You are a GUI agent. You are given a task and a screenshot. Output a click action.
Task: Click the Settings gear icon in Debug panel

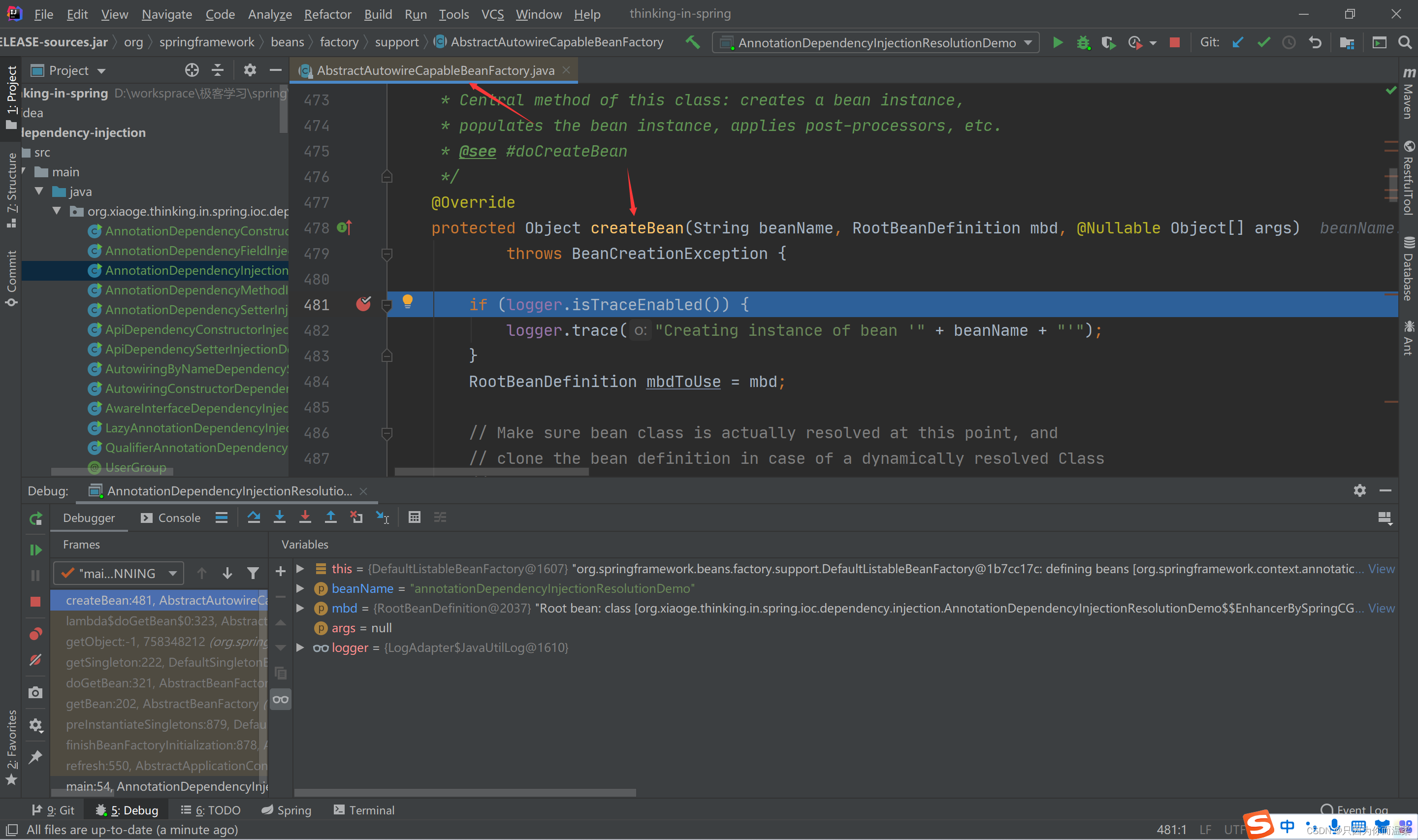click(x=1360, y=490)
